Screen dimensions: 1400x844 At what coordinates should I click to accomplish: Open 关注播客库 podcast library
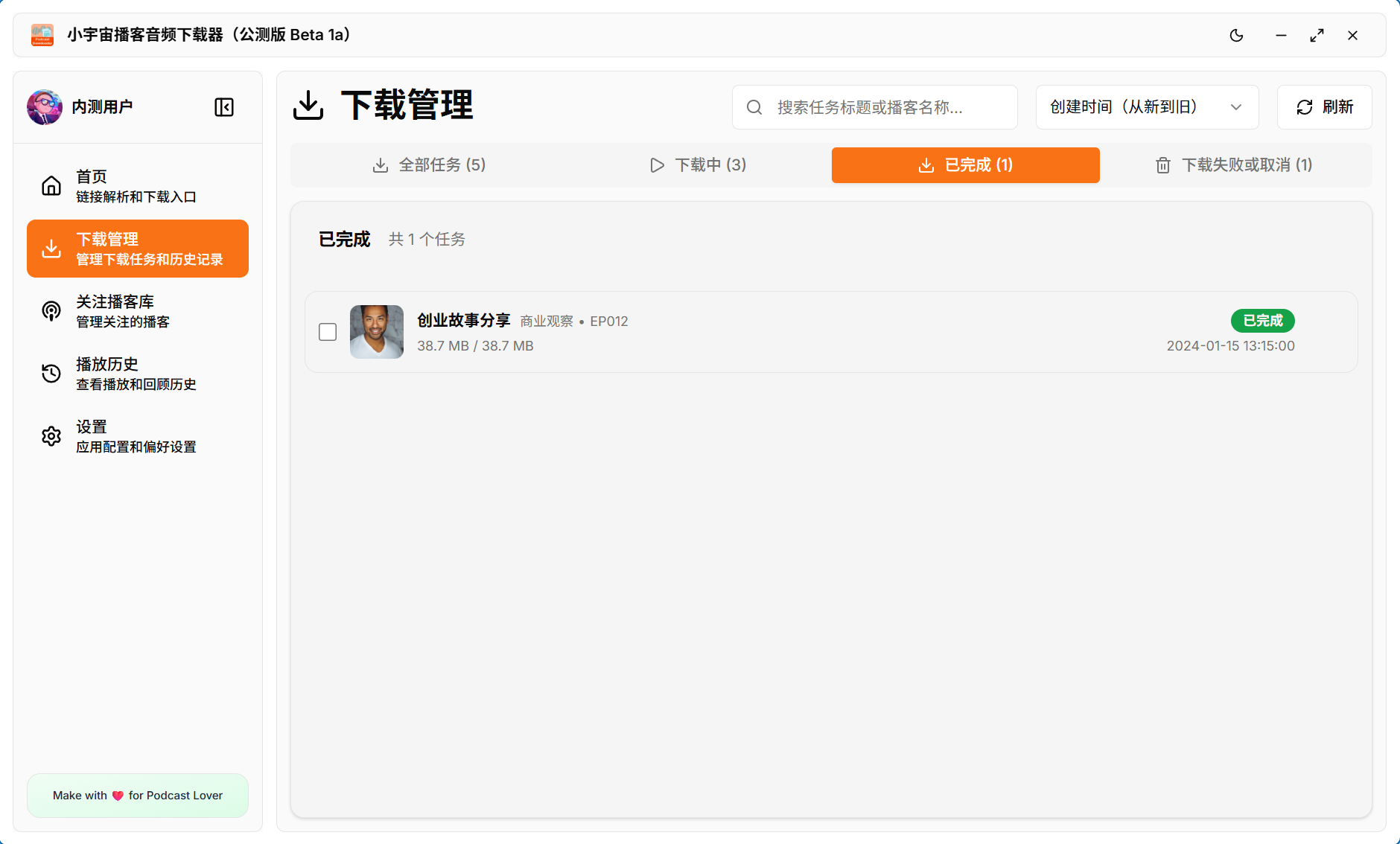coord(137,311)
